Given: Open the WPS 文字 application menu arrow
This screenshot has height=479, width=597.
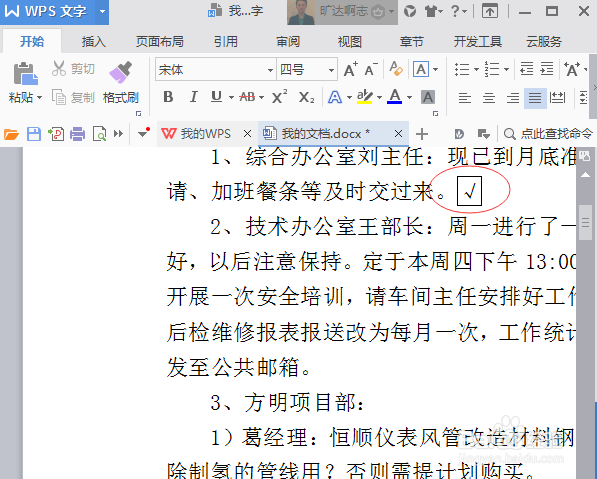Looking at the screenshot, I should click(x=102, y=11).
